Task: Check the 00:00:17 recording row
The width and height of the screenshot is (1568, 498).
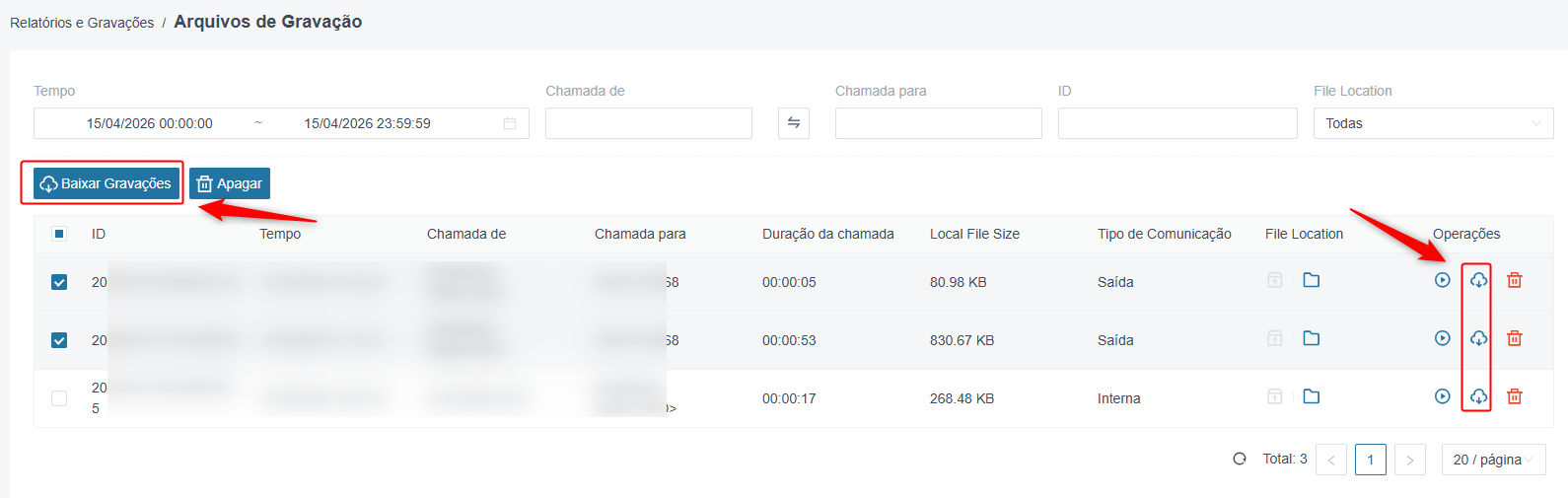Action: click(x=59, y=398)
